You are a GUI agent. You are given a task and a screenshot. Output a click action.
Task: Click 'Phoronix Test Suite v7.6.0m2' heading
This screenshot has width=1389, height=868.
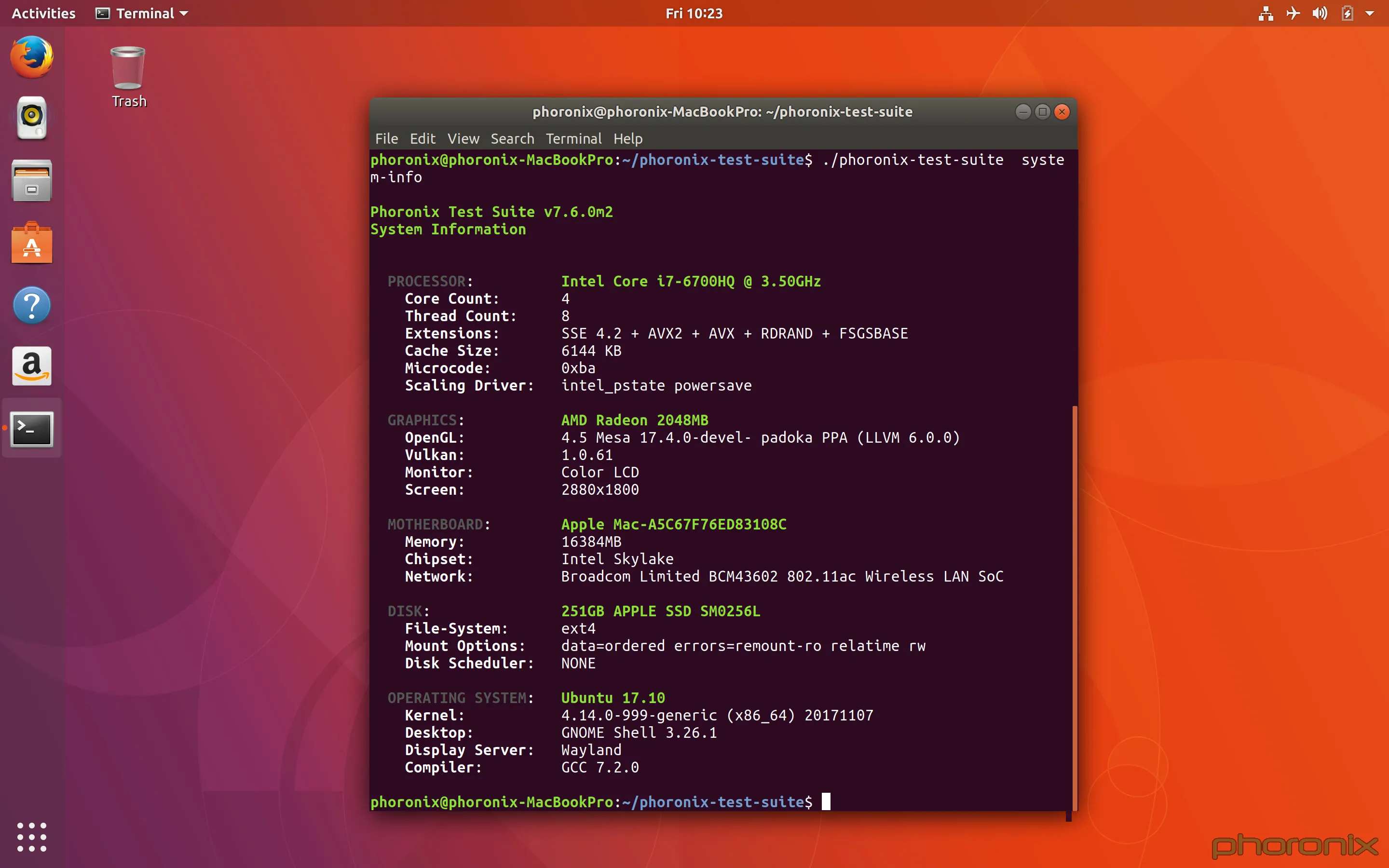491,212
